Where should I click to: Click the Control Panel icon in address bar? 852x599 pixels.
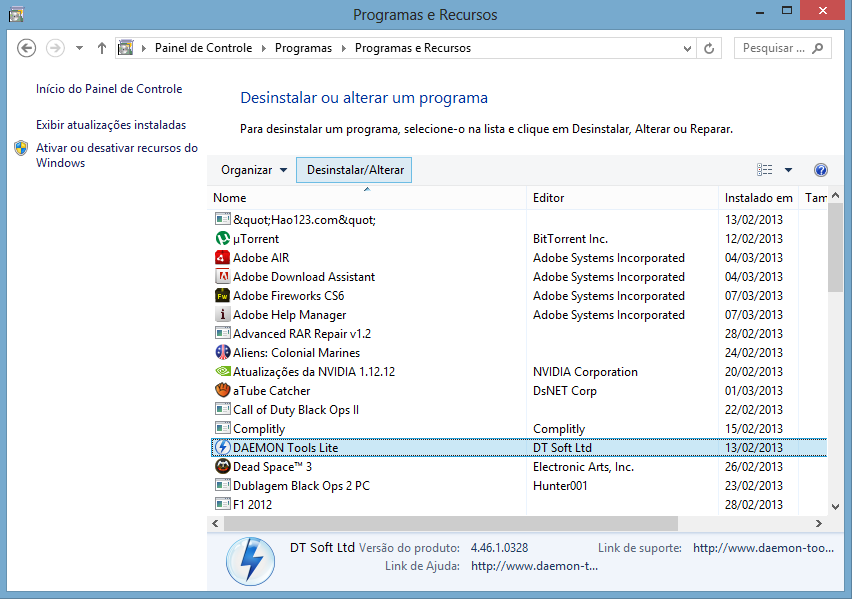tap(126, 48)
